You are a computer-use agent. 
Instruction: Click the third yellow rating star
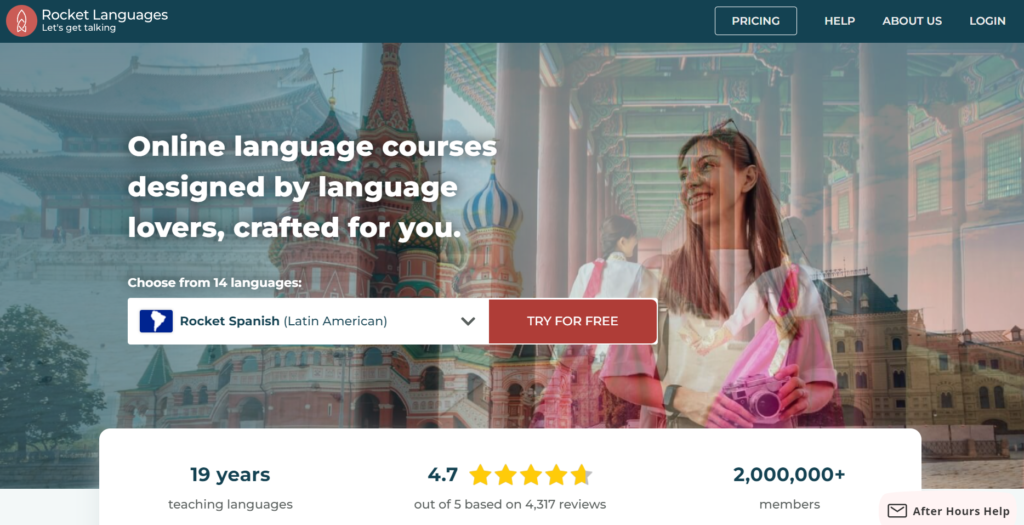531,475
